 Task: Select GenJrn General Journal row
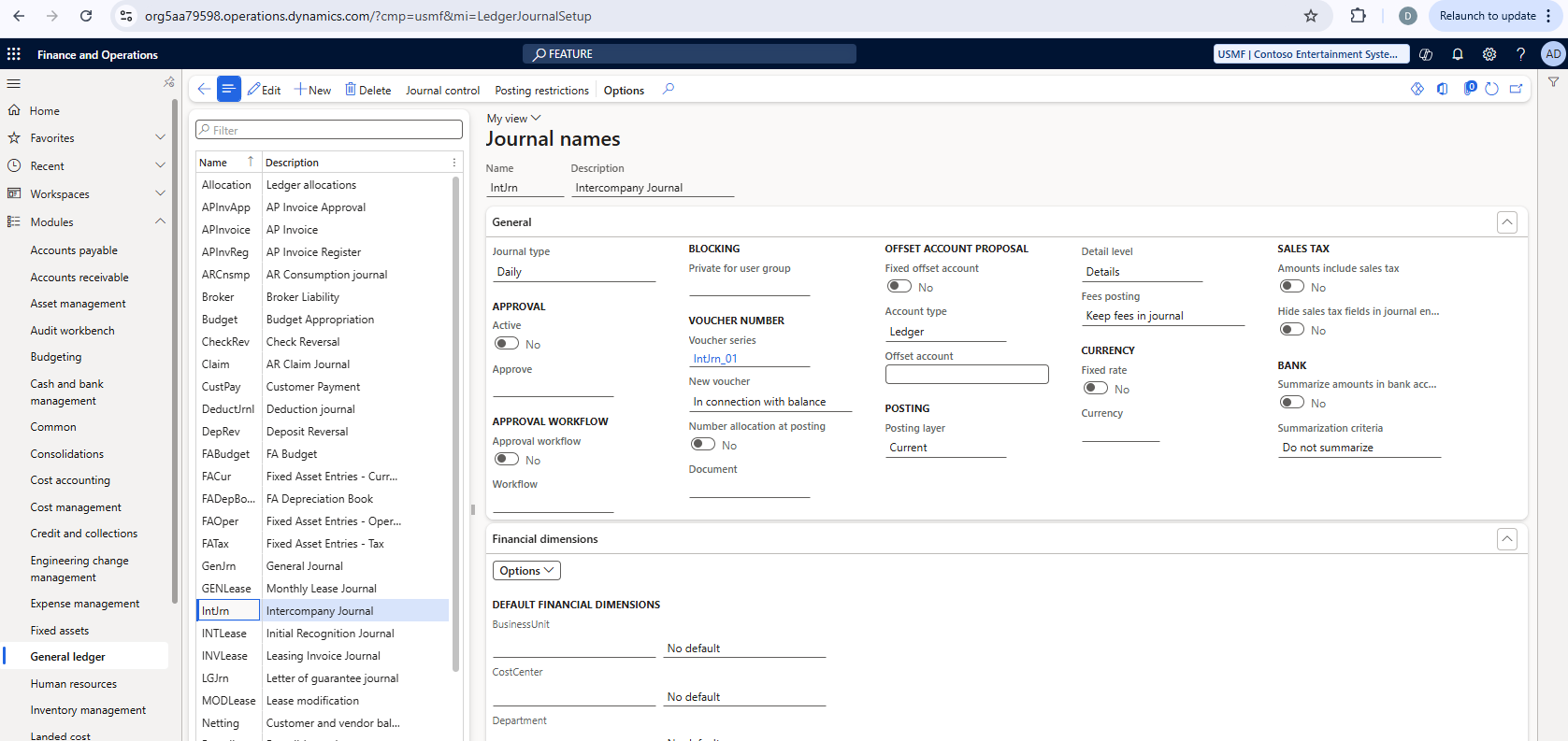click(x=323, y=566)
